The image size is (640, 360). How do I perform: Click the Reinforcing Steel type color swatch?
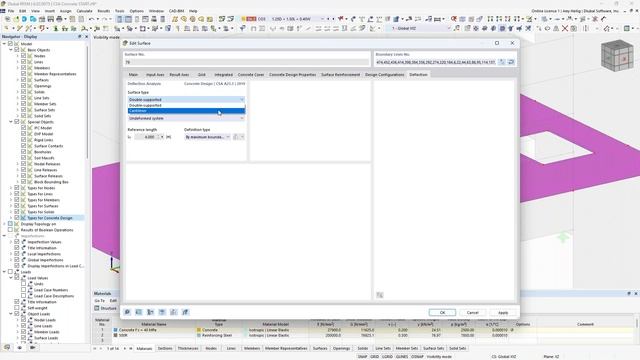(199, 335)
